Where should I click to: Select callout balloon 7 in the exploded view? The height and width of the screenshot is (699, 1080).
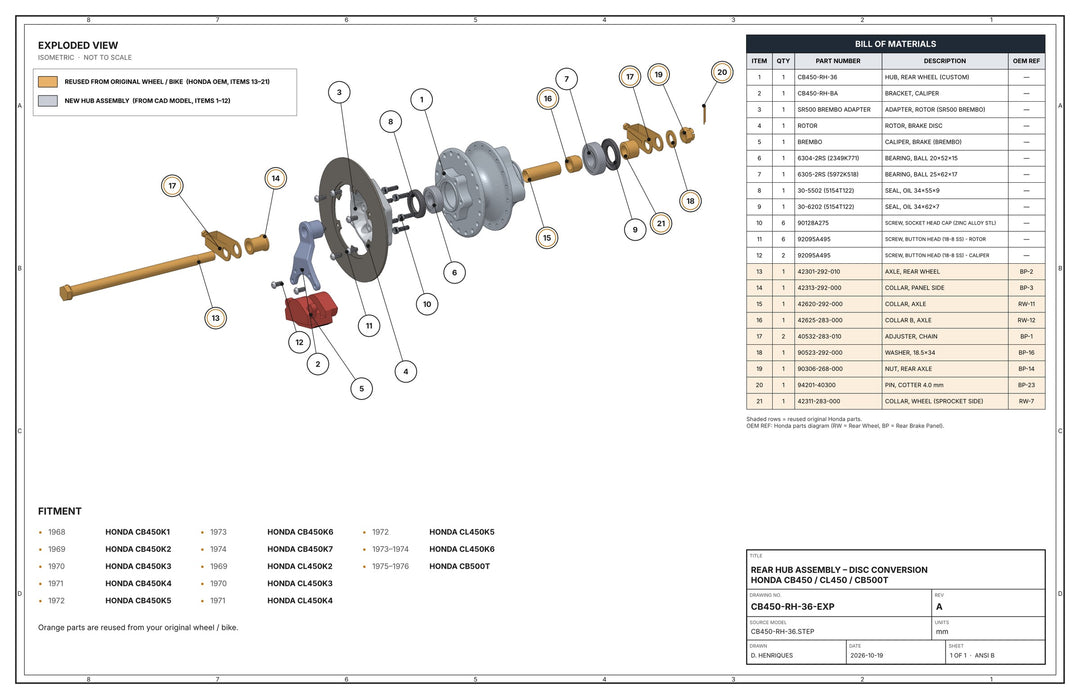click(566, 79)
